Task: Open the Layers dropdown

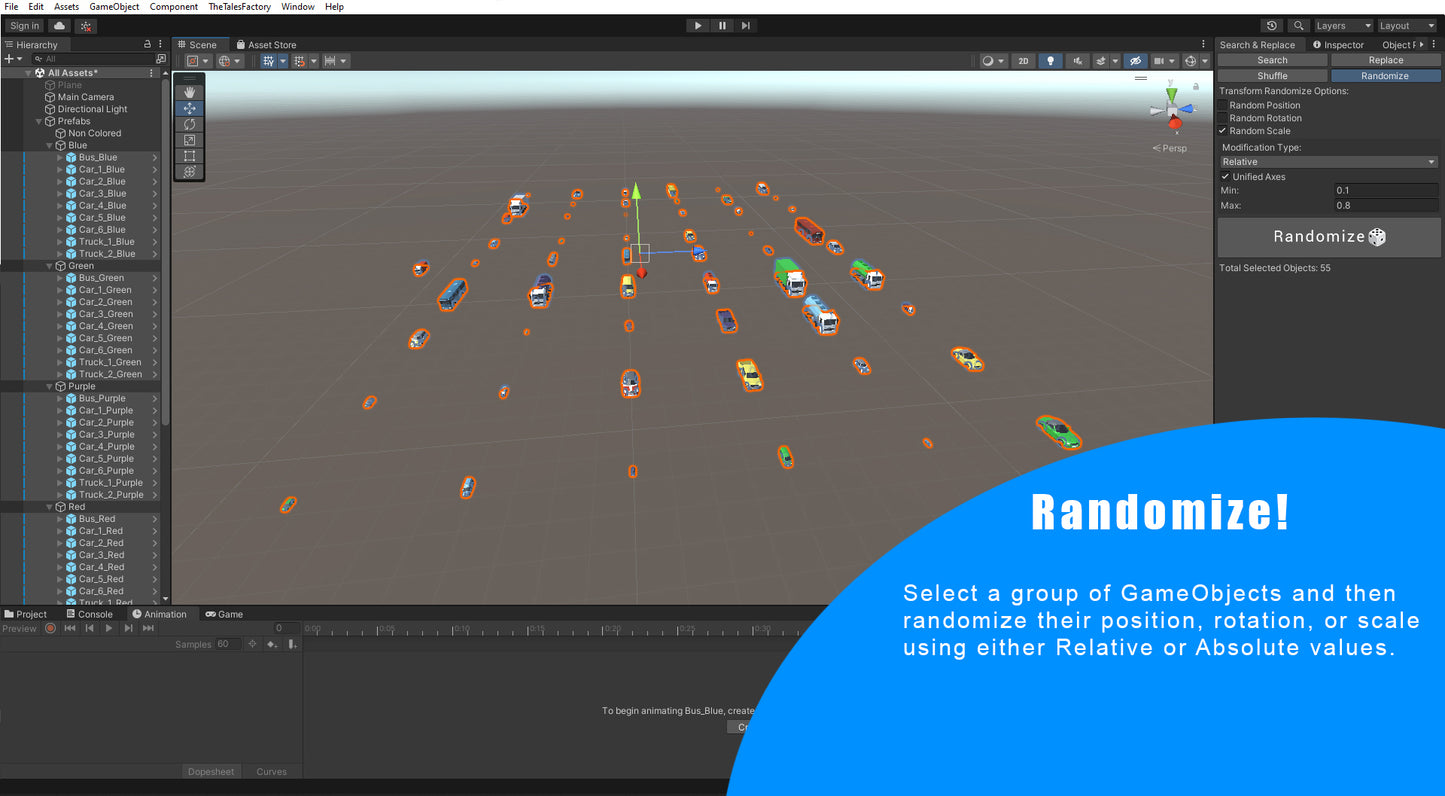Action: [x=1342, y=26]
